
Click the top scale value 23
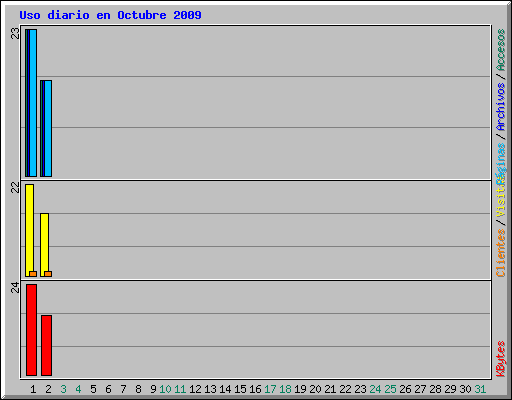pyautogui.click(x=15, y=34)
